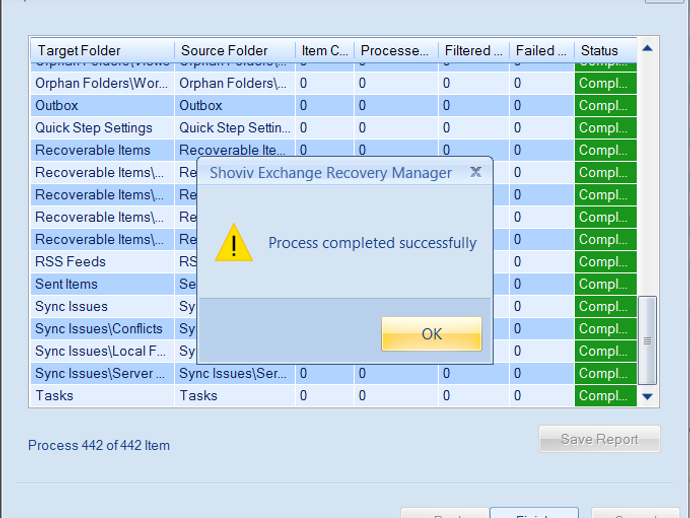
Task: Click the Tasks source folder cell
Action: [235, 396]
